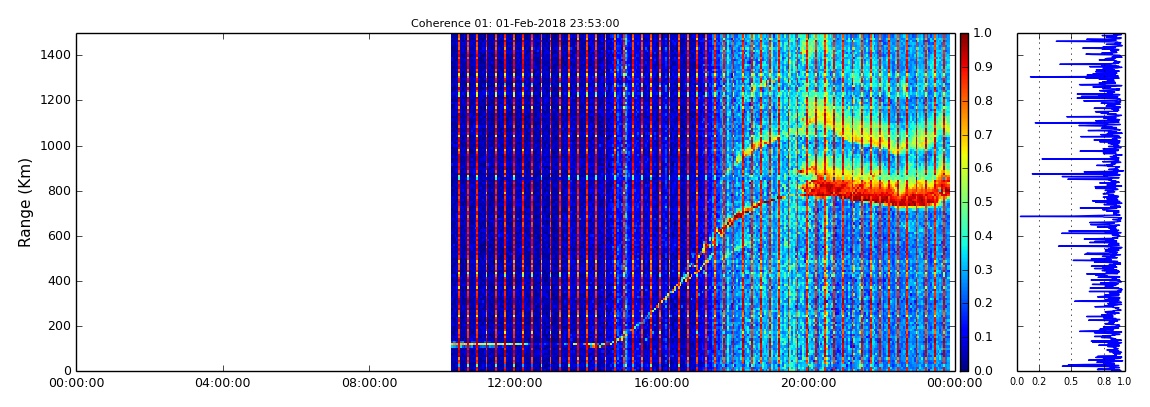The width and height of the screenshot is (1150, 407).
Task: Click the 0.3 label on the colorbar
Action: [x=982, y=270]
